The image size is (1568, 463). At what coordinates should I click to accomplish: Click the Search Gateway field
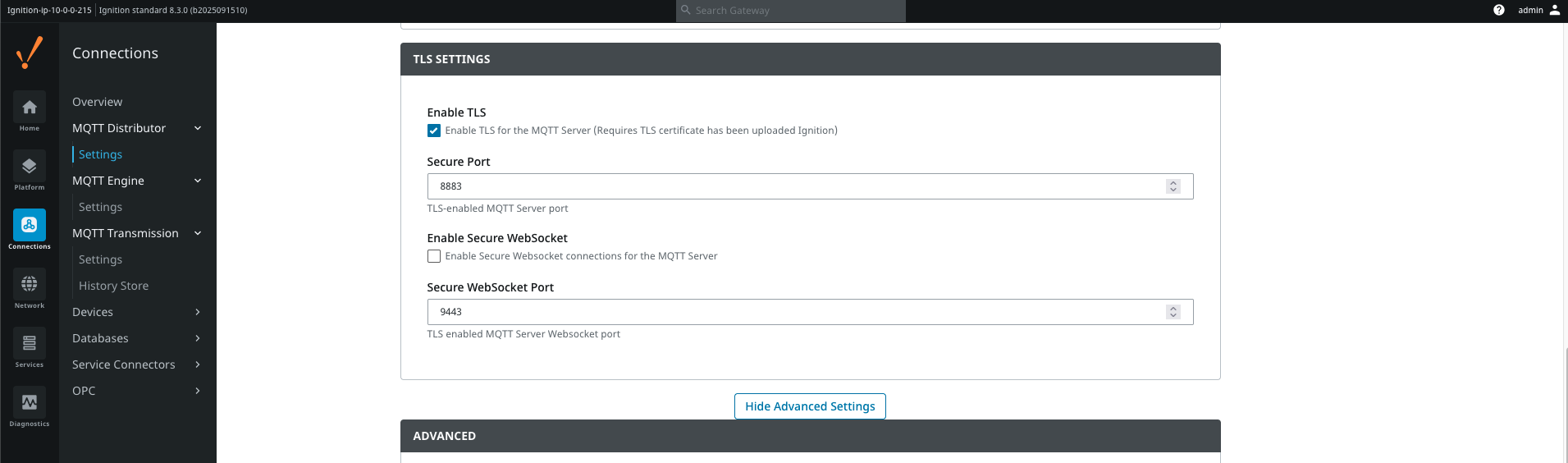[792, 11]
